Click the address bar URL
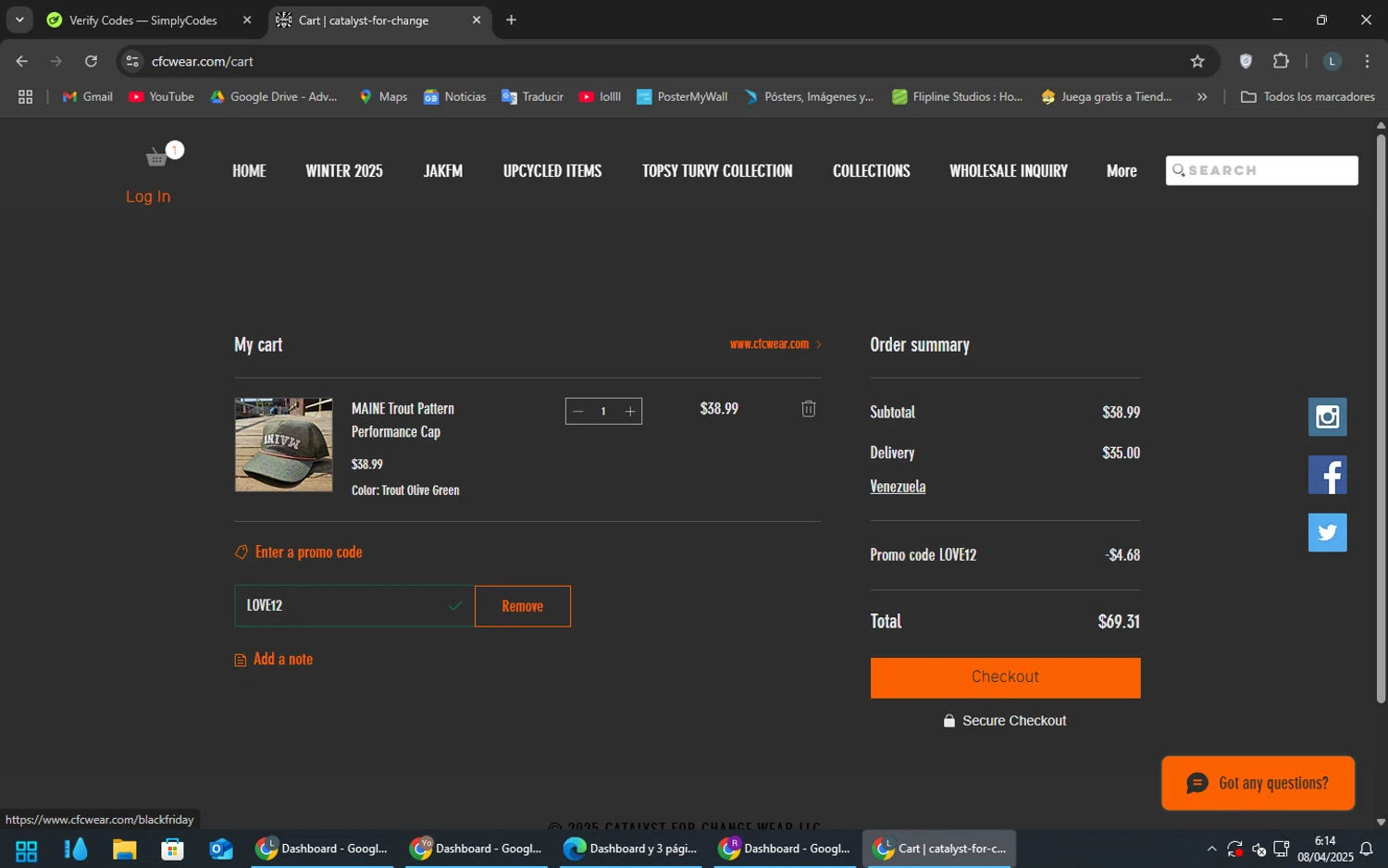This screenshot has width=1388, height=868. [203, 61]
